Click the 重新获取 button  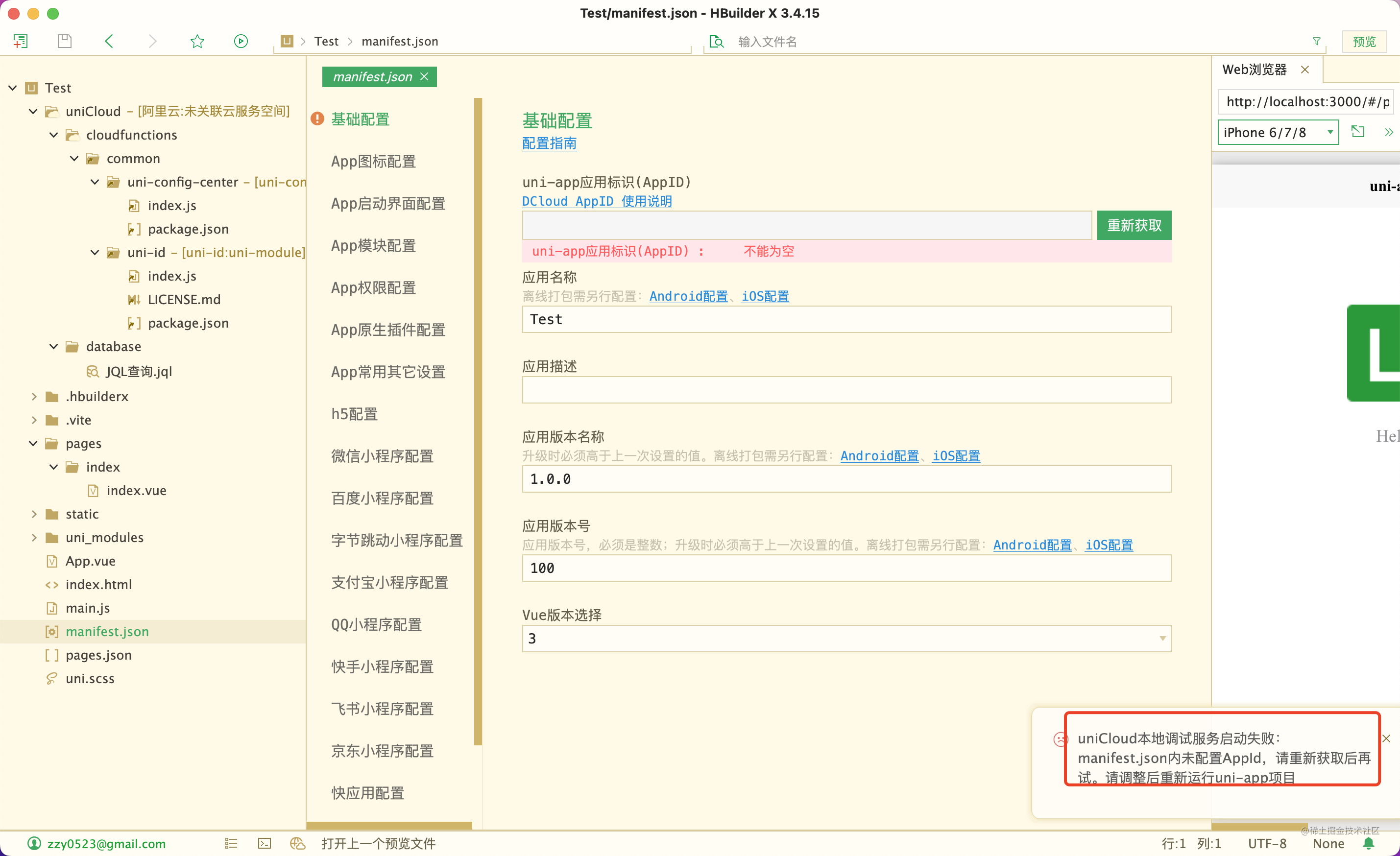point(1134,225)
